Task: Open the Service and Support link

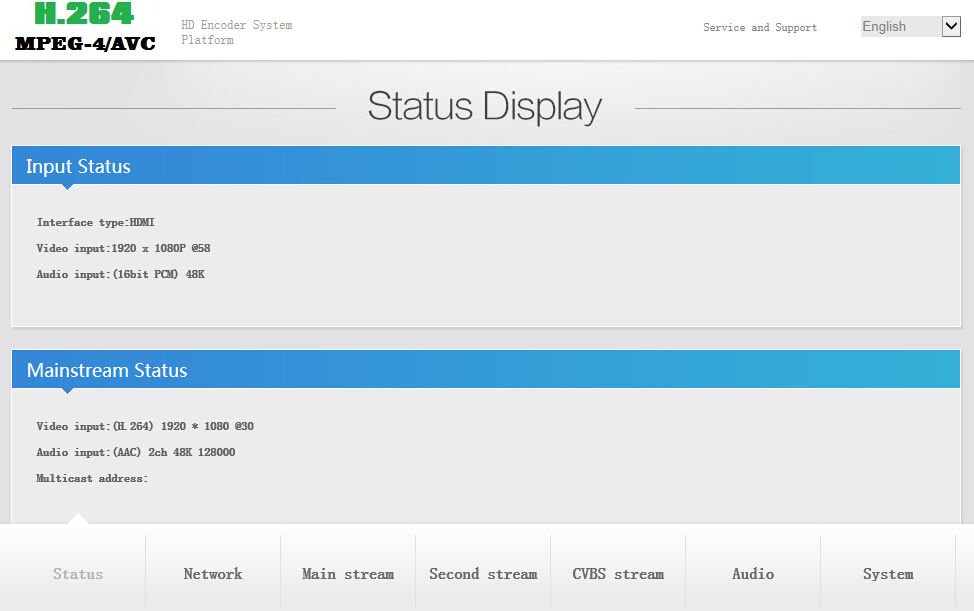Action: (x=759, y=27)
